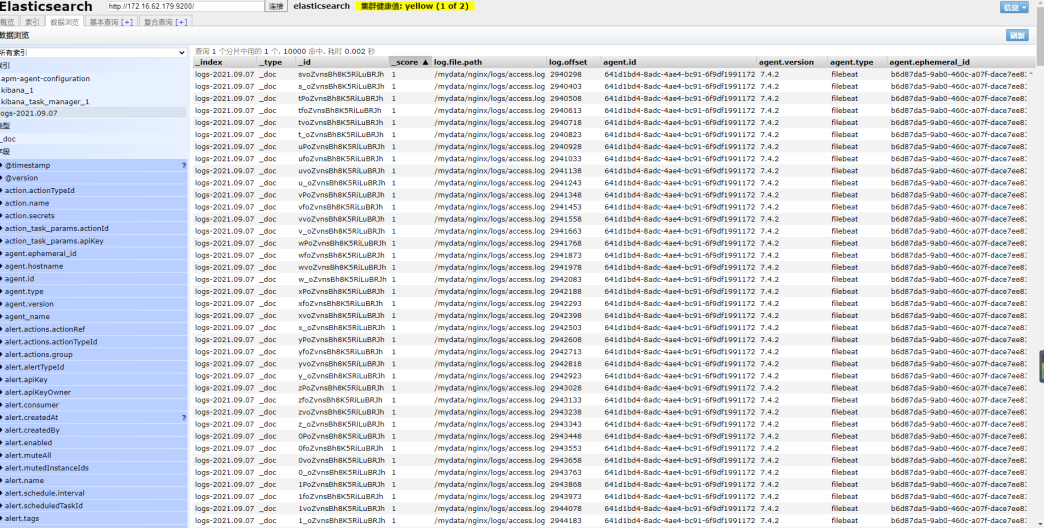Click the 连接 connect button
Image resolution: width=1044 pixels, height=528 pixels.
(x=276, y=6)
